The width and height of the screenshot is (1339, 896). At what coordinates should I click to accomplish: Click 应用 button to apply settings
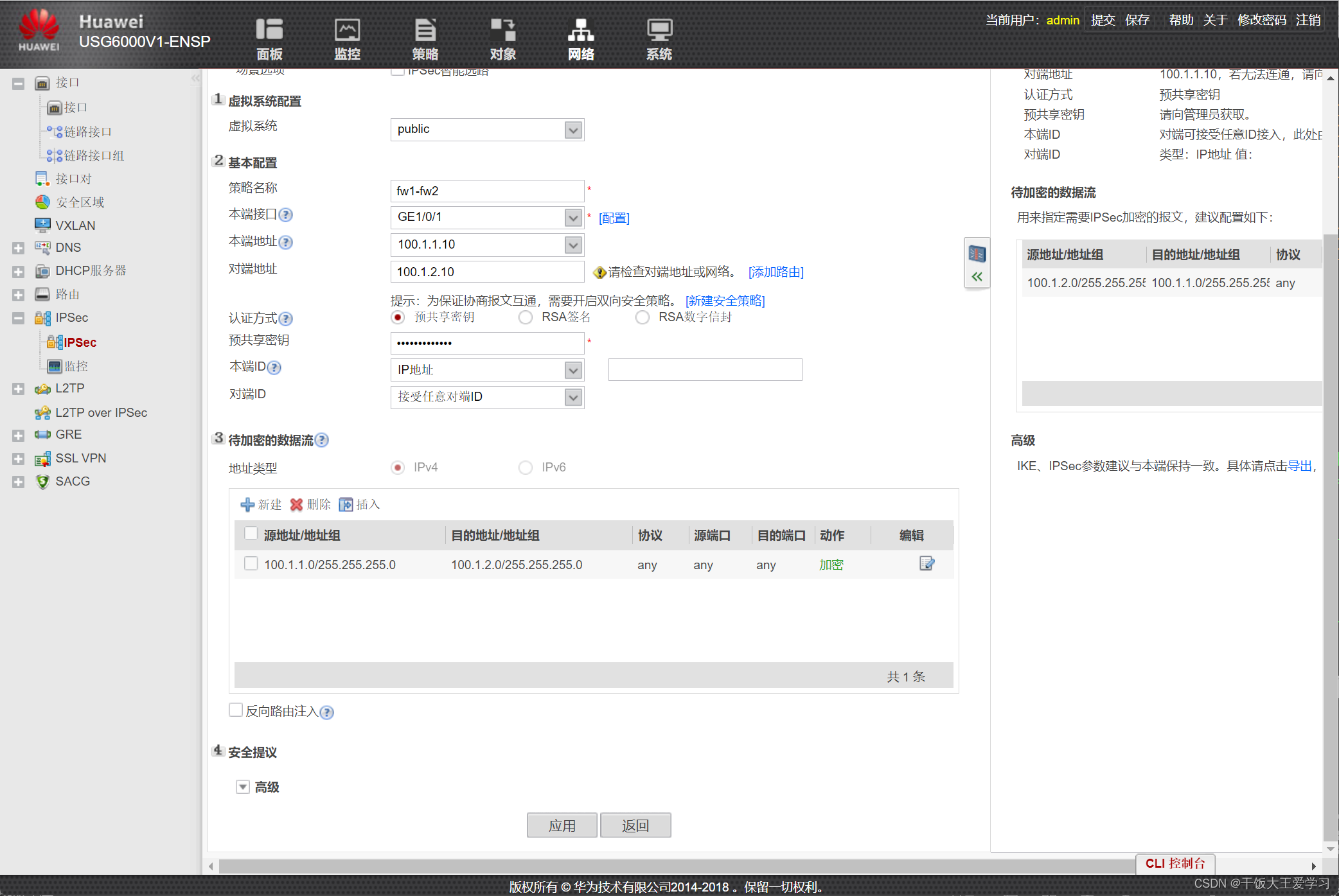tap(564, 825)
